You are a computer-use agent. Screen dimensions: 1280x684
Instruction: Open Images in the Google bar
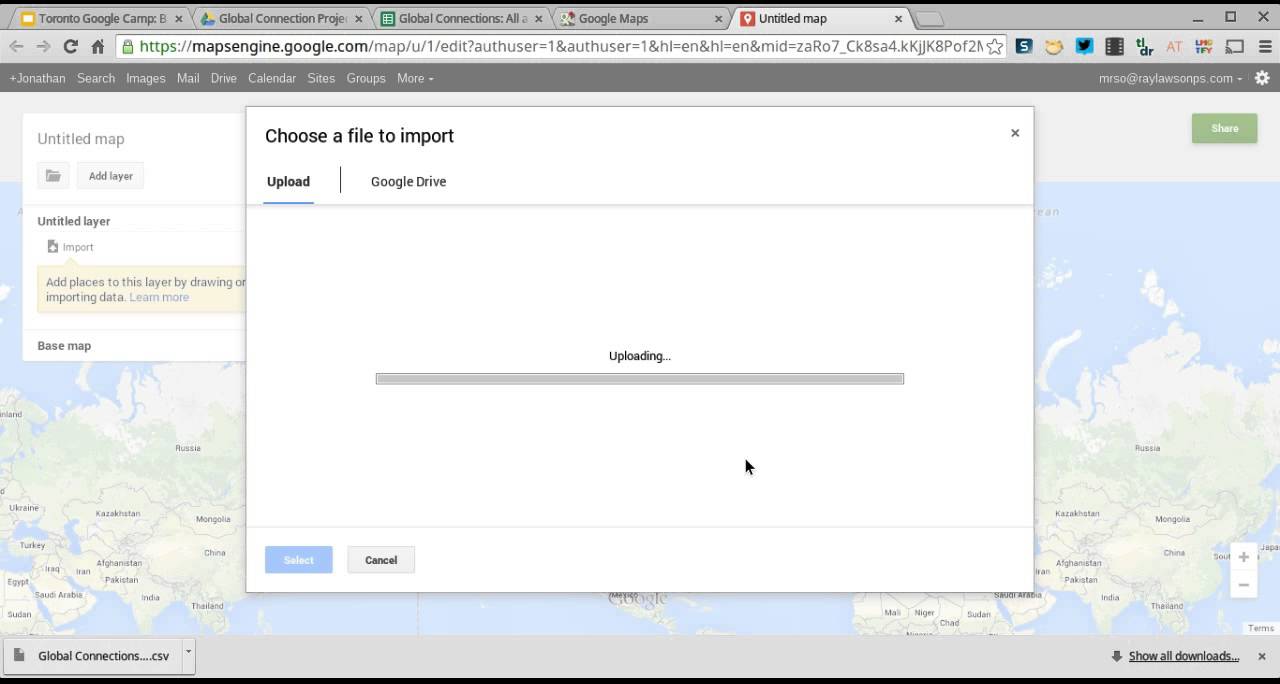coord(146,78)
